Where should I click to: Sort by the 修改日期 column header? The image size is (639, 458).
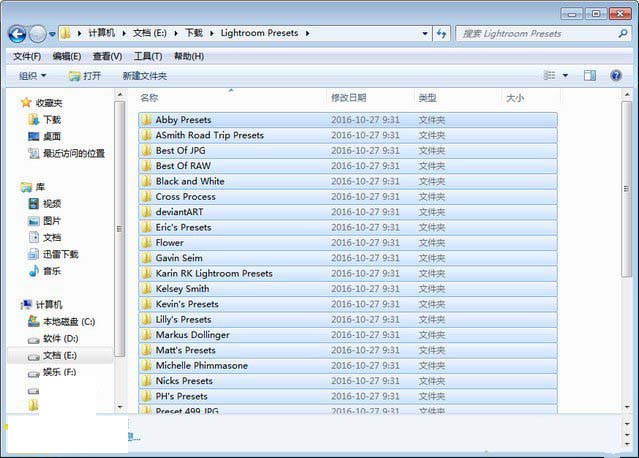(x=349, y=98)
